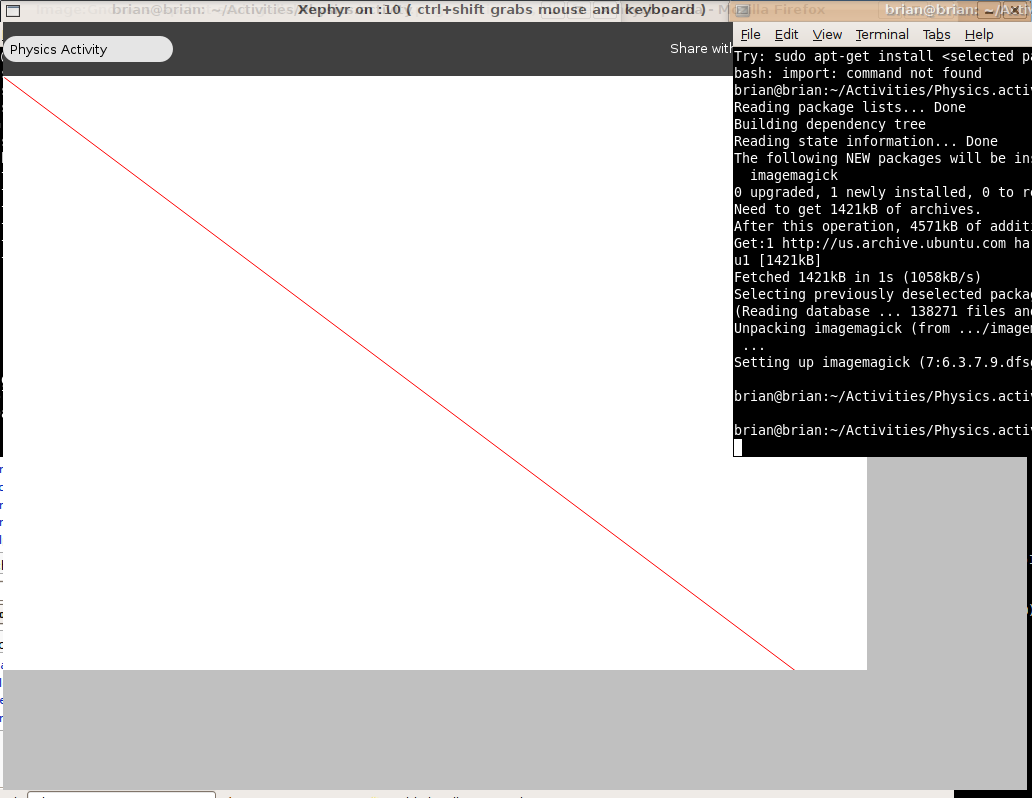Click the 'Setting up imagemagick' terminal line
The width and height of the screenshot is (1032, 798).
point(880,362)
